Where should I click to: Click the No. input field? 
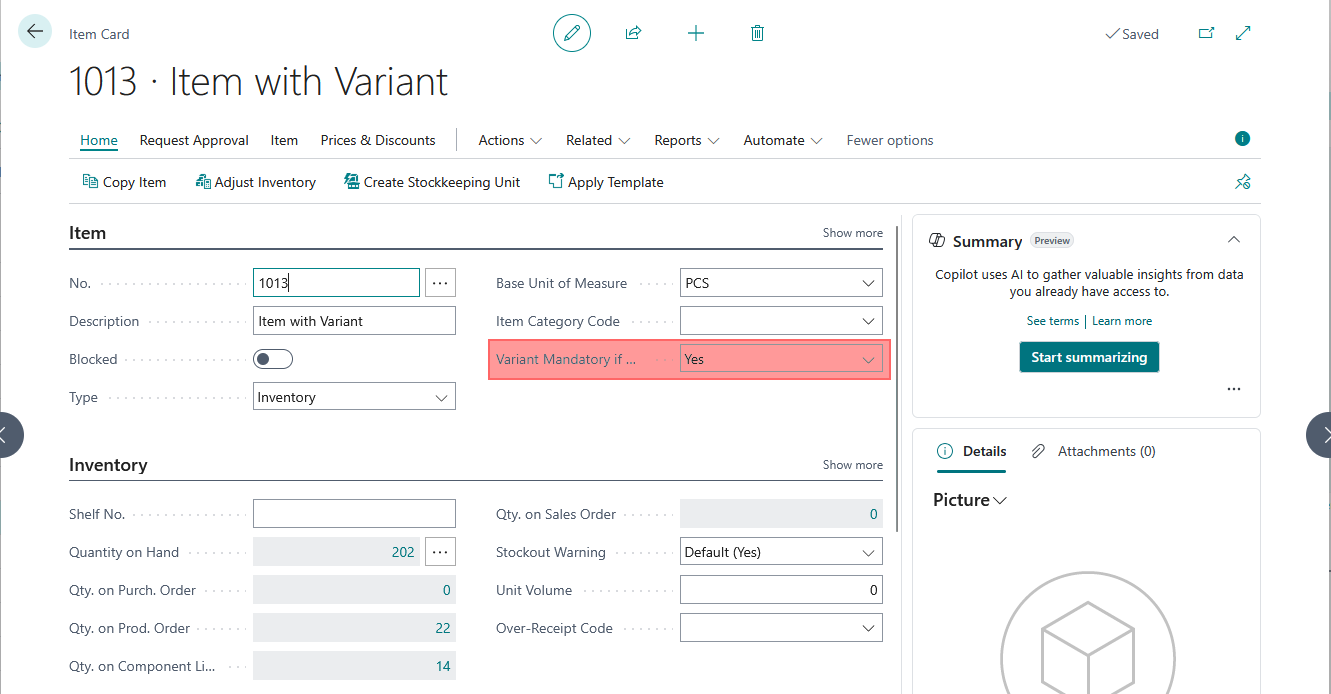tap(336, 283)
